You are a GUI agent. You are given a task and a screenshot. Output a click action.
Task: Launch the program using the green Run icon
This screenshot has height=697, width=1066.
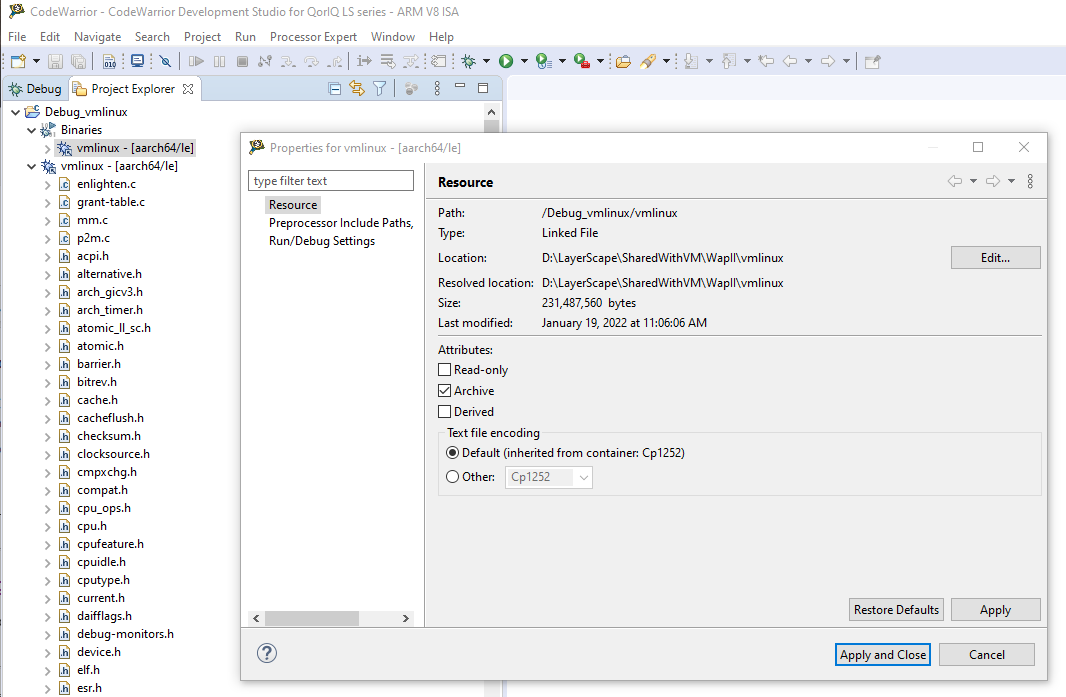coord(506,60)
